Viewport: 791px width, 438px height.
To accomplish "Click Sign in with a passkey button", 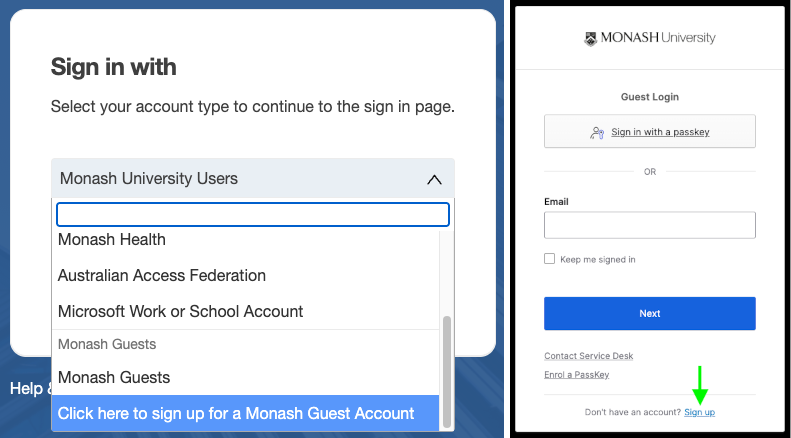I will (x=650, y=132).
